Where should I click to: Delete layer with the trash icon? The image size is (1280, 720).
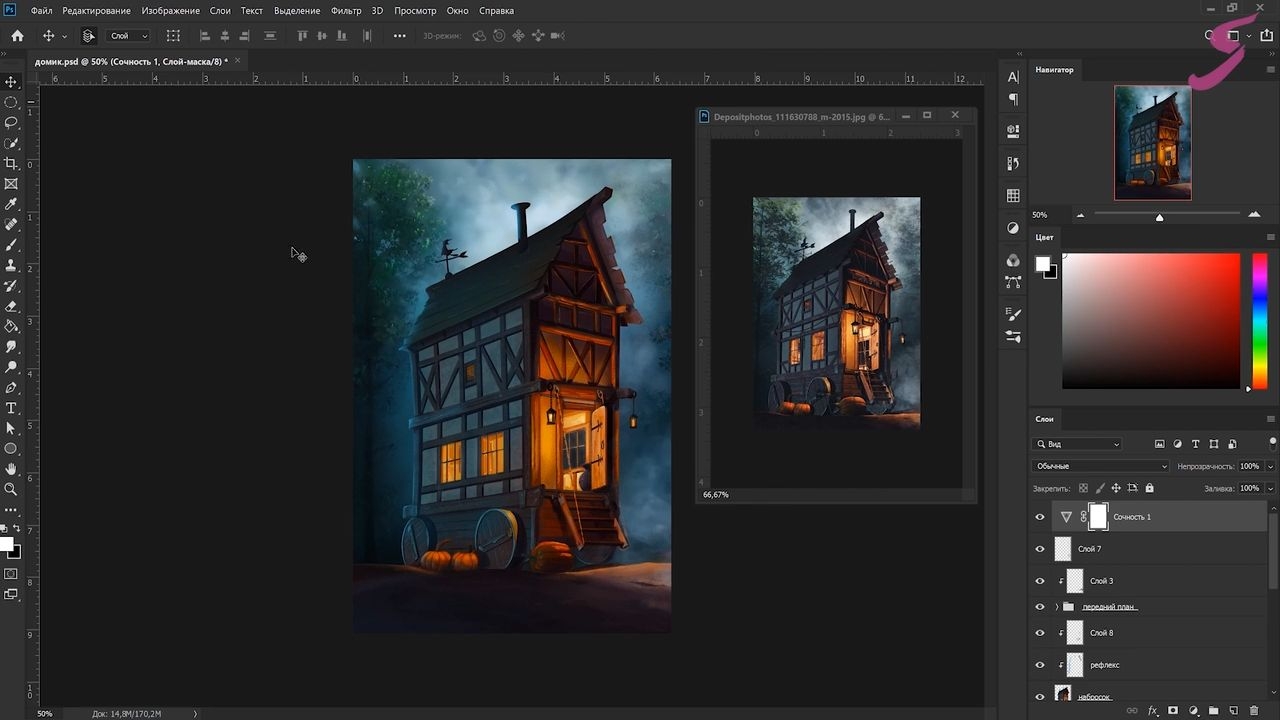(x=1254, y=711)
